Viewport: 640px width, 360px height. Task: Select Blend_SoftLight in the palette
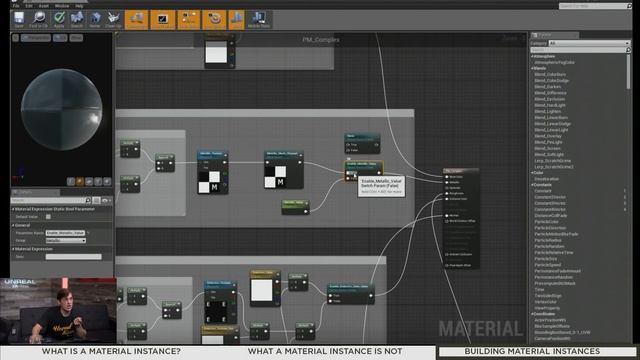coord(549,154)
